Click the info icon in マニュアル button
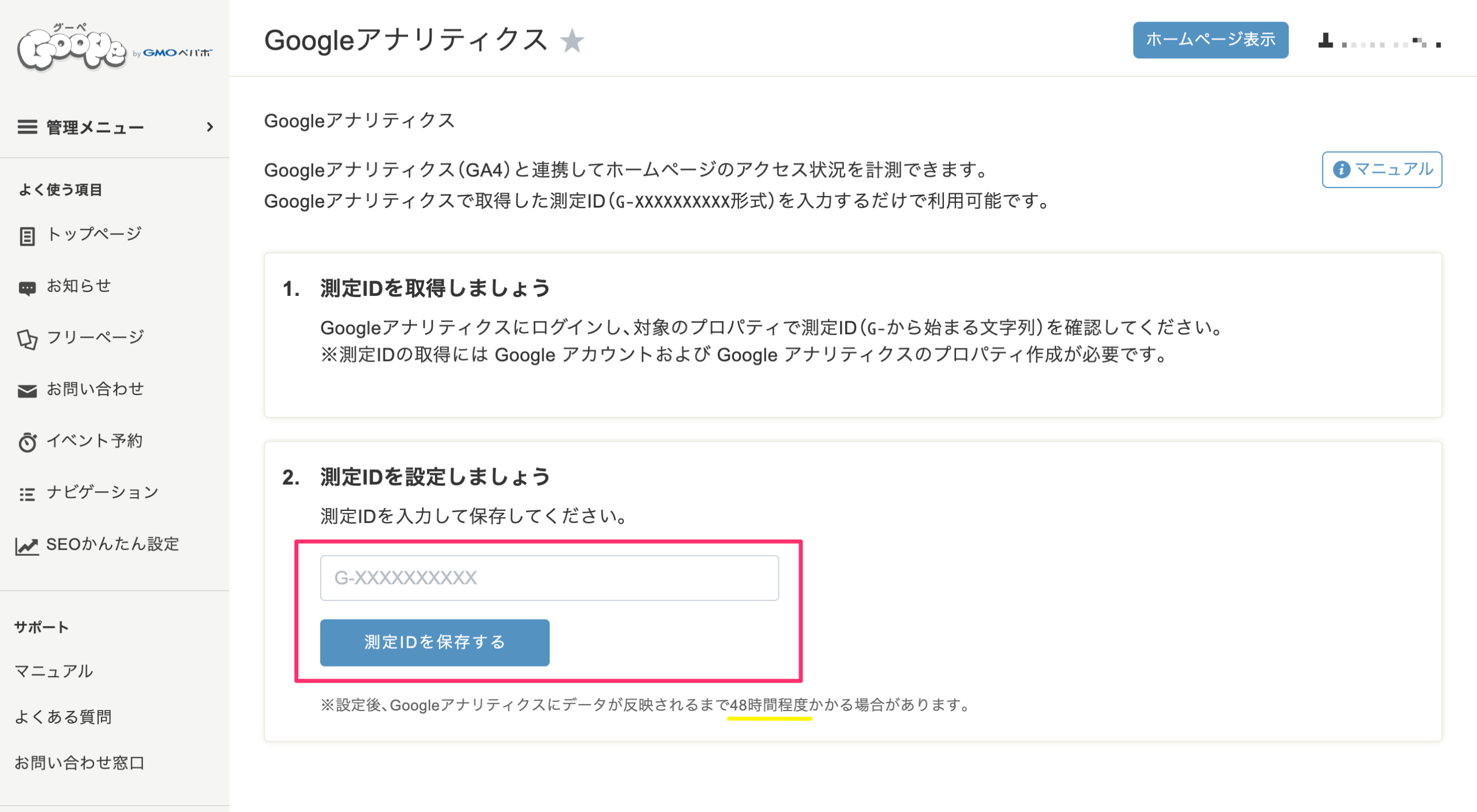Viewport: 1477px width, 812px height. [x=1341, y=170]
